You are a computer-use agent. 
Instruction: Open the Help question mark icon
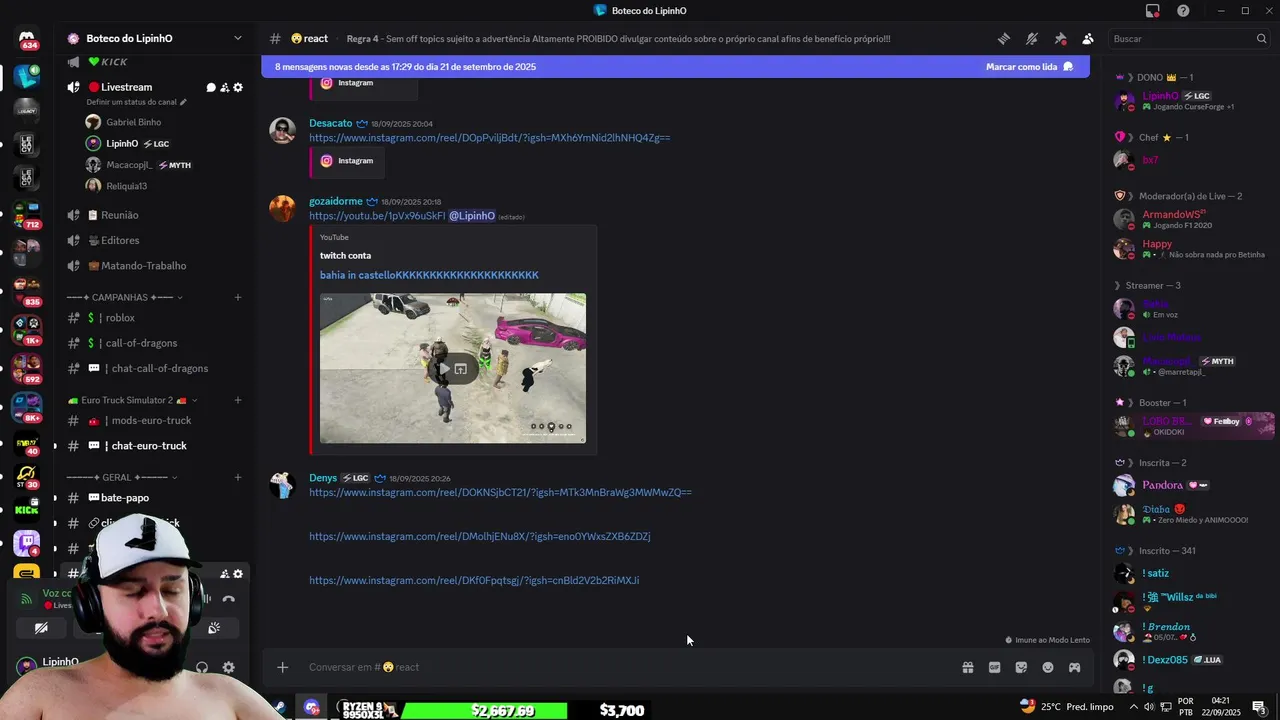[1183, 11]
